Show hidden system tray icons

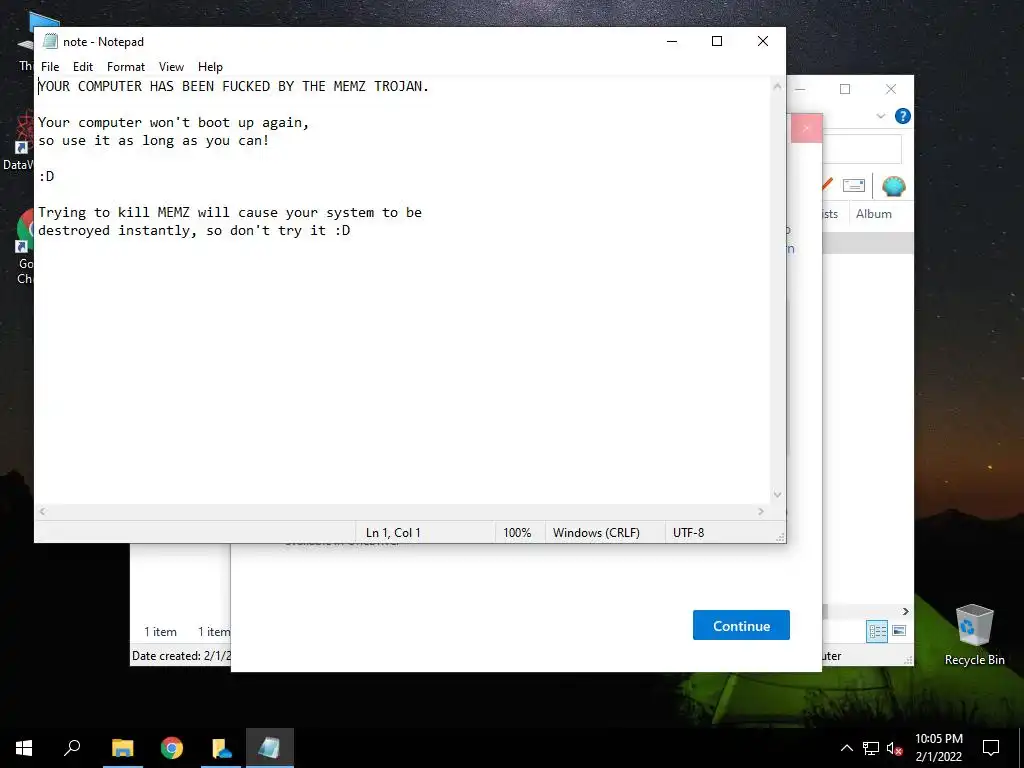[x=846, y=748]
